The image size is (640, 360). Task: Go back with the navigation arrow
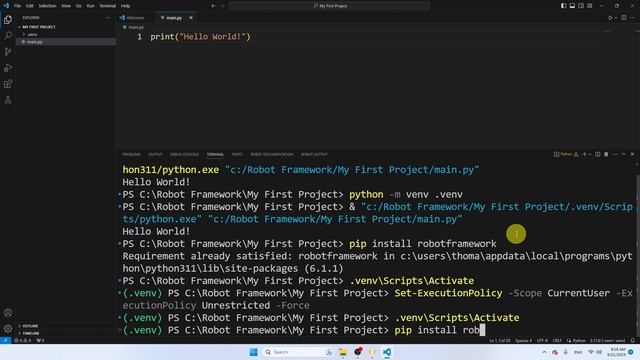(x=213, y=6)
